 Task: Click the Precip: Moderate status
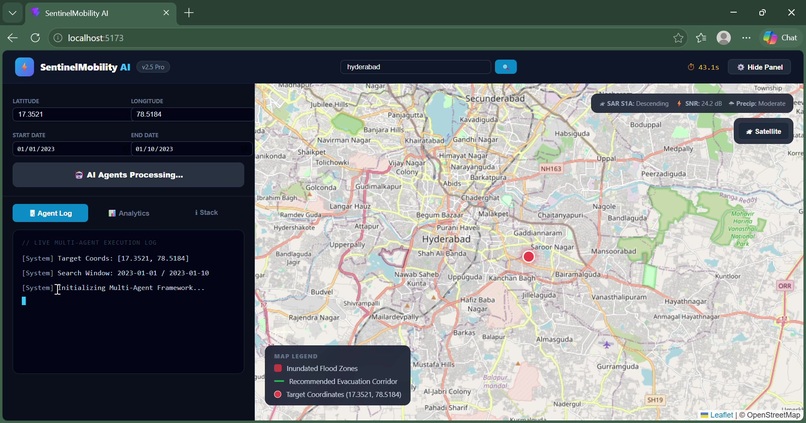(x=757, y=103)
